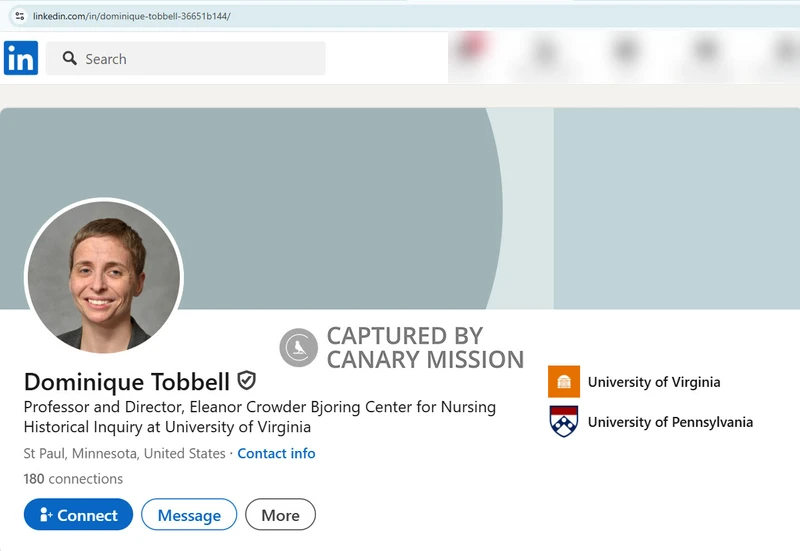
Task: Click the verification shield badge beside name
Action: tap(246, 380)
